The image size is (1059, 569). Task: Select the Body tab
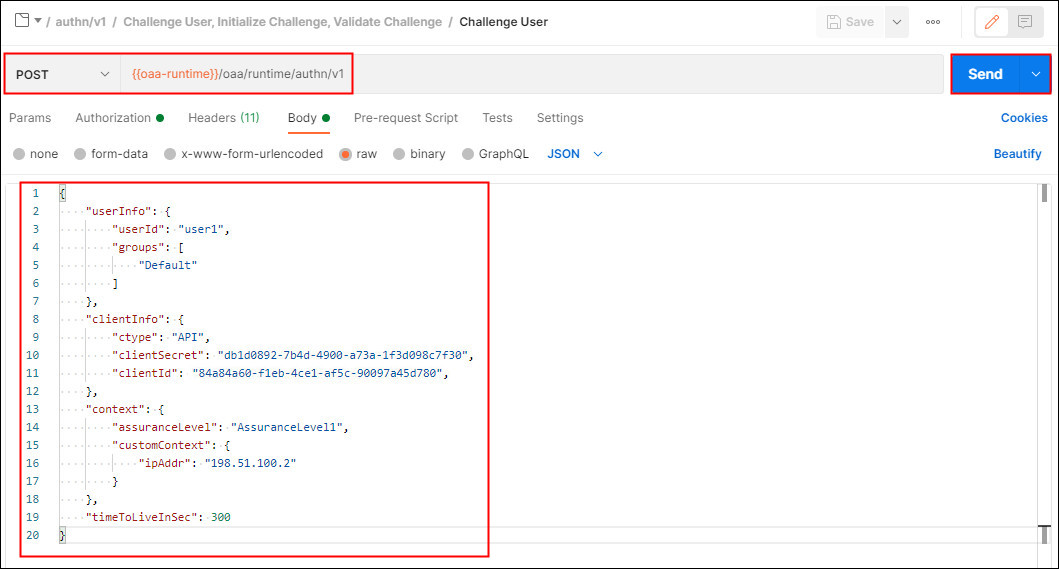pos(309,118)
